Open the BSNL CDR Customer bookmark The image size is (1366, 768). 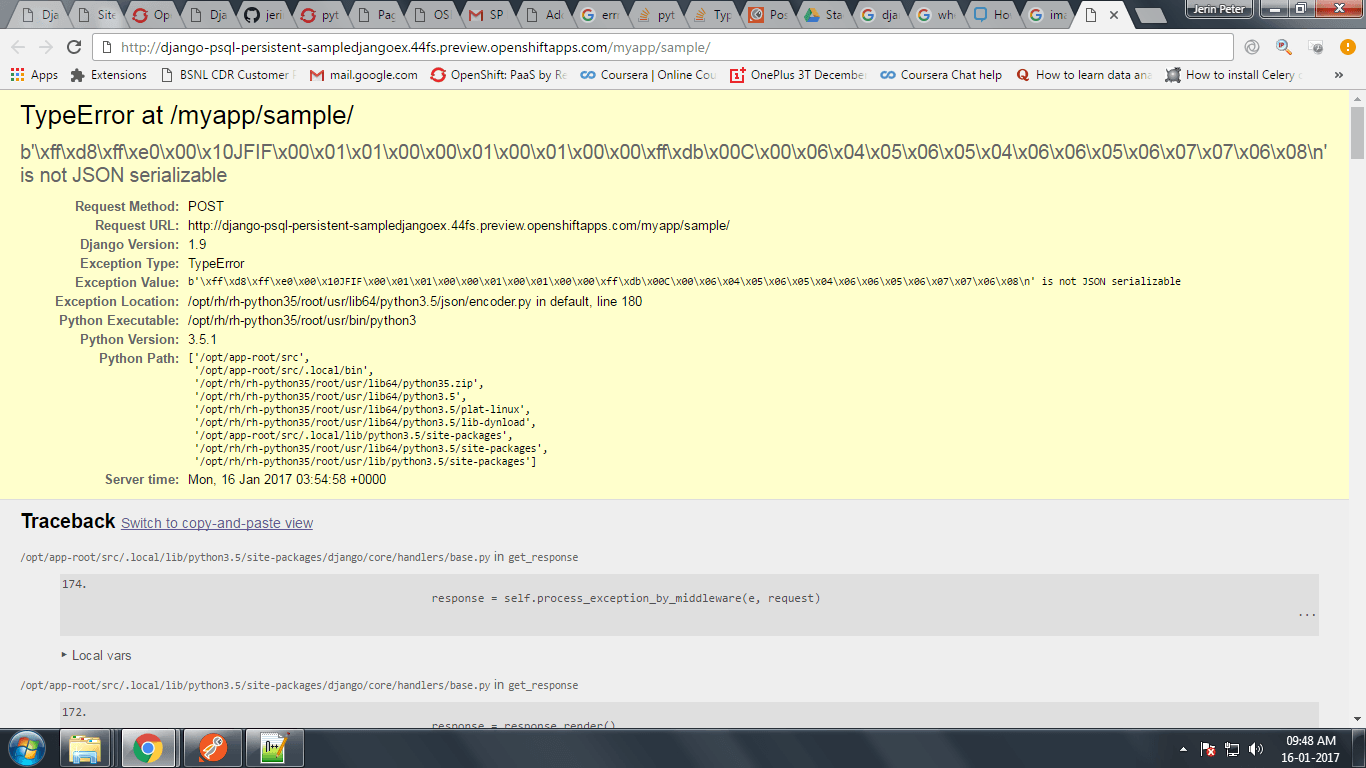pyautogui.click(x=228, y=75)
